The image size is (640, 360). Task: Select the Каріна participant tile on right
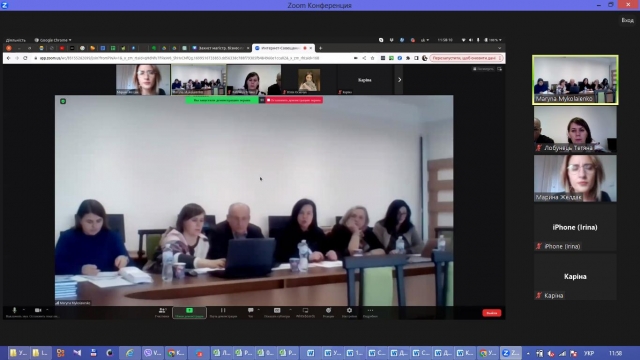pos(575,277)
